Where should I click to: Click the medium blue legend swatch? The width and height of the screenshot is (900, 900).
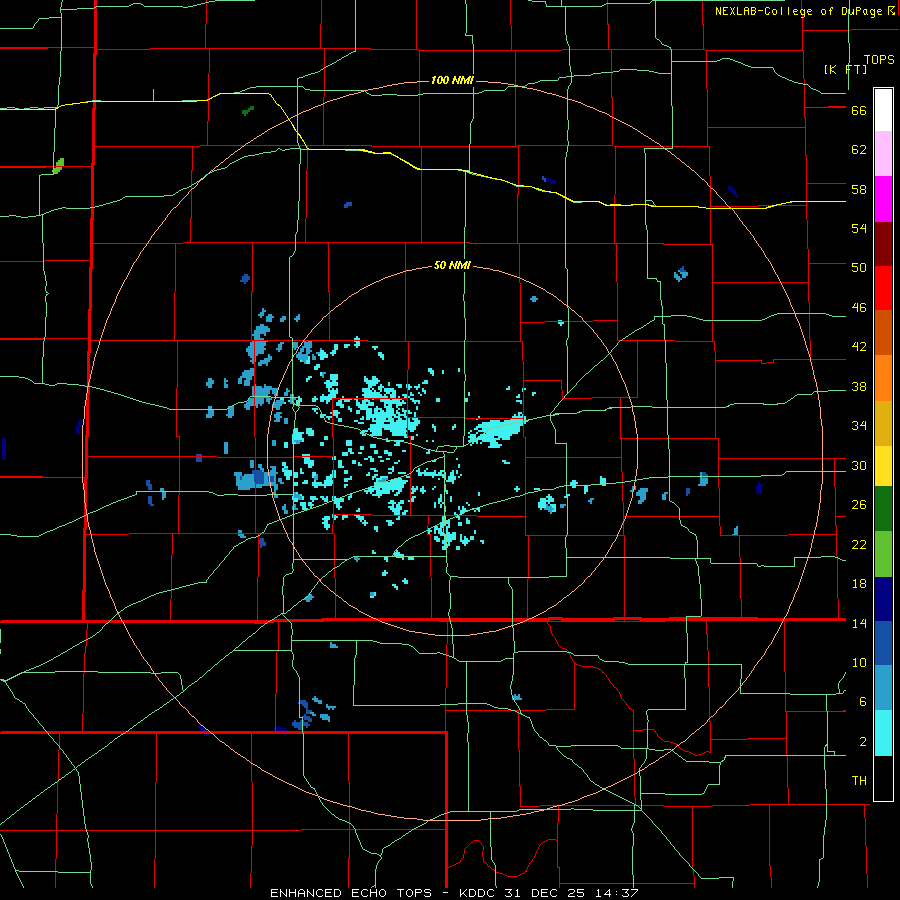coord(883,643)
